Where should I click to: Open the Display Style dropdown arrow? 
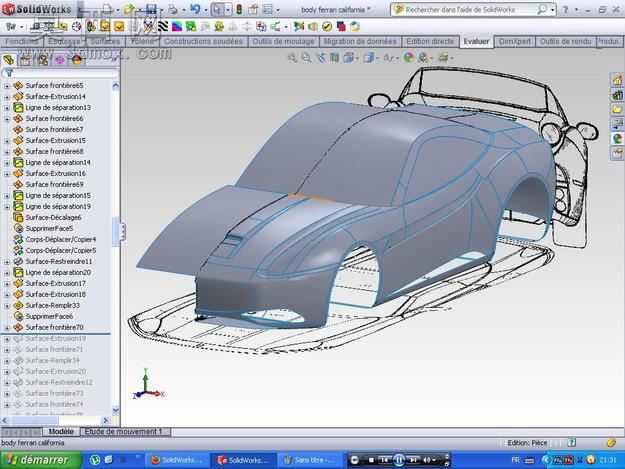click(x=377, y=58)
